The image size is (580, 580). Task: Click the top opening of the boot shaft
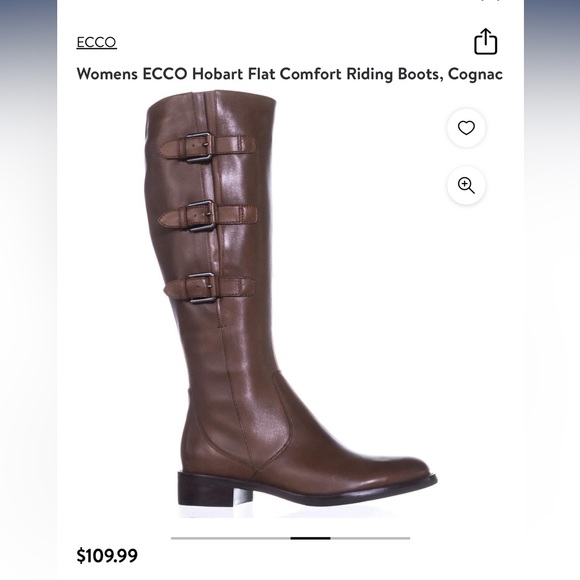click(213, 99)
